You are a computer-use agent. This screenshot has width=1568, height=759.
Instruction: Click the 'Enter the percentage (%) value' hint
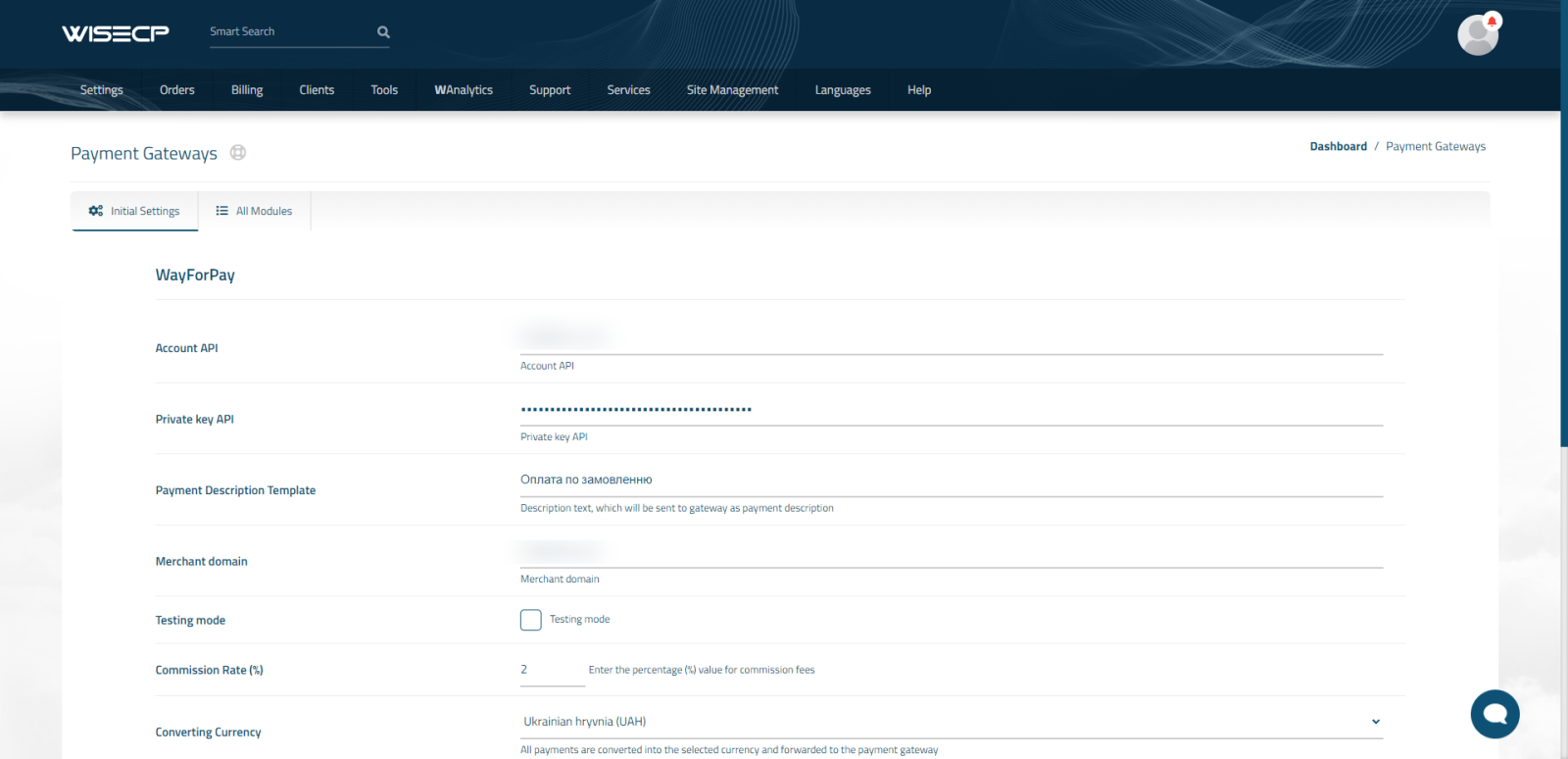pyautogui.click(x=702, y=671)
